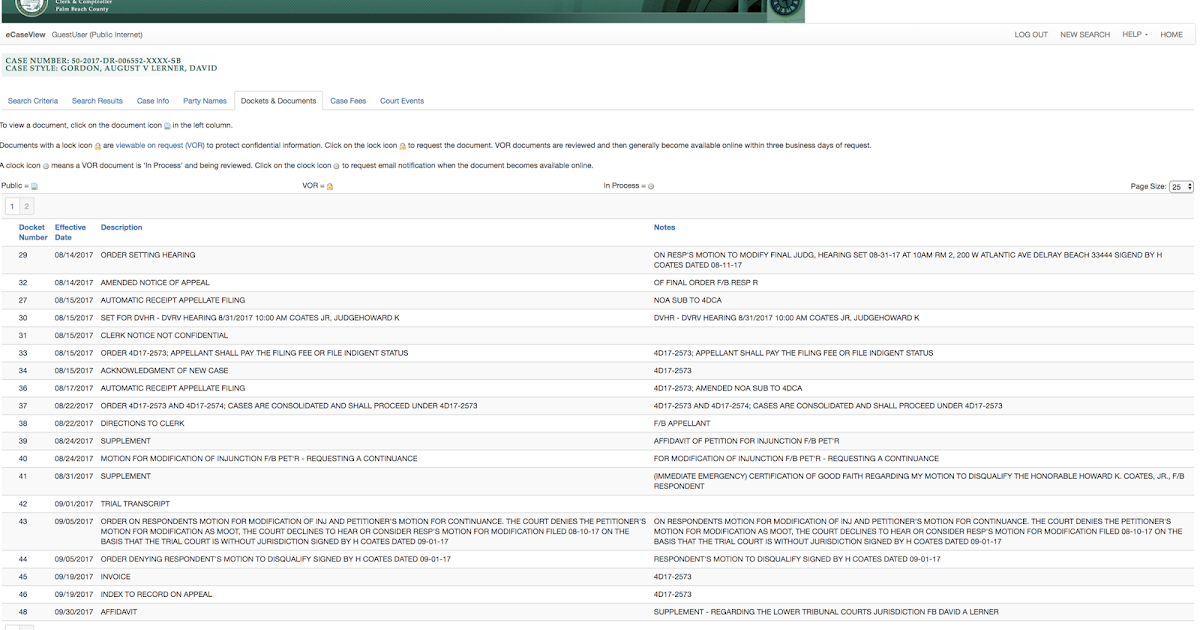
Task: Click effective date 09/30/2017 cell
Action: [x=74, y=612]
